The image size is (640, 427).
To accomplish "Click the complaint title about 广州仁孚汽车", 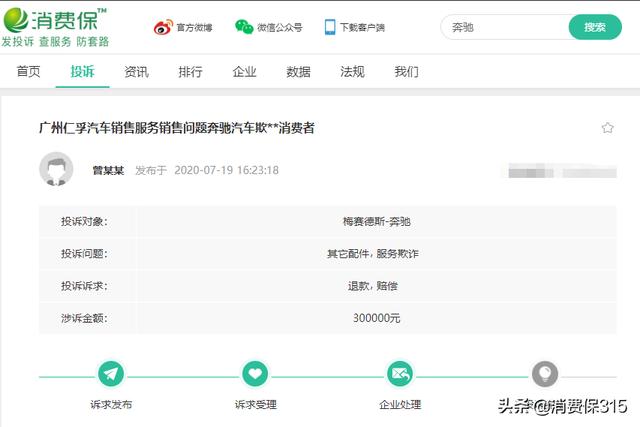I will click(x=177, y=128).
